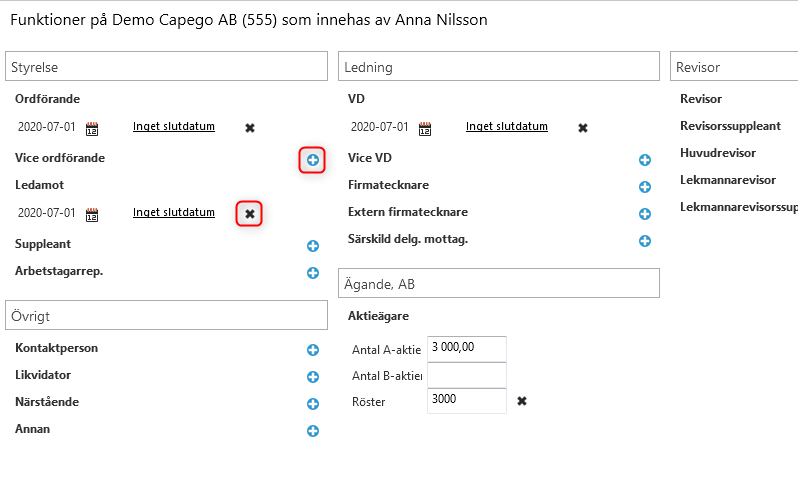The height and width of the screenshot is (480, 798).
Task: Click the Vice ordförande label
Action: 60,158
